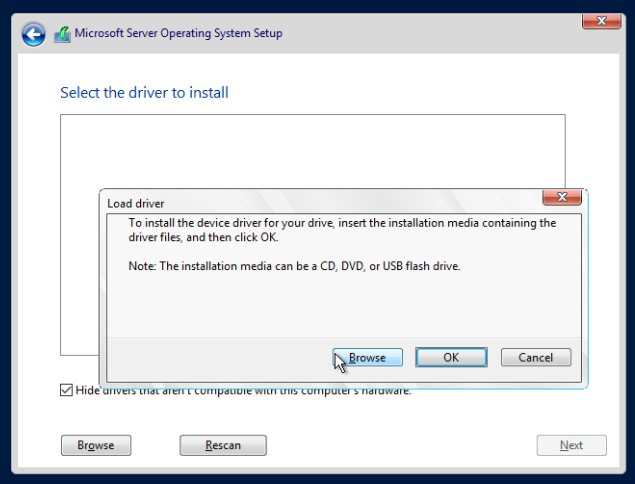
Task: Click the setup icon in the title bar
Action: tap(62, 34)
